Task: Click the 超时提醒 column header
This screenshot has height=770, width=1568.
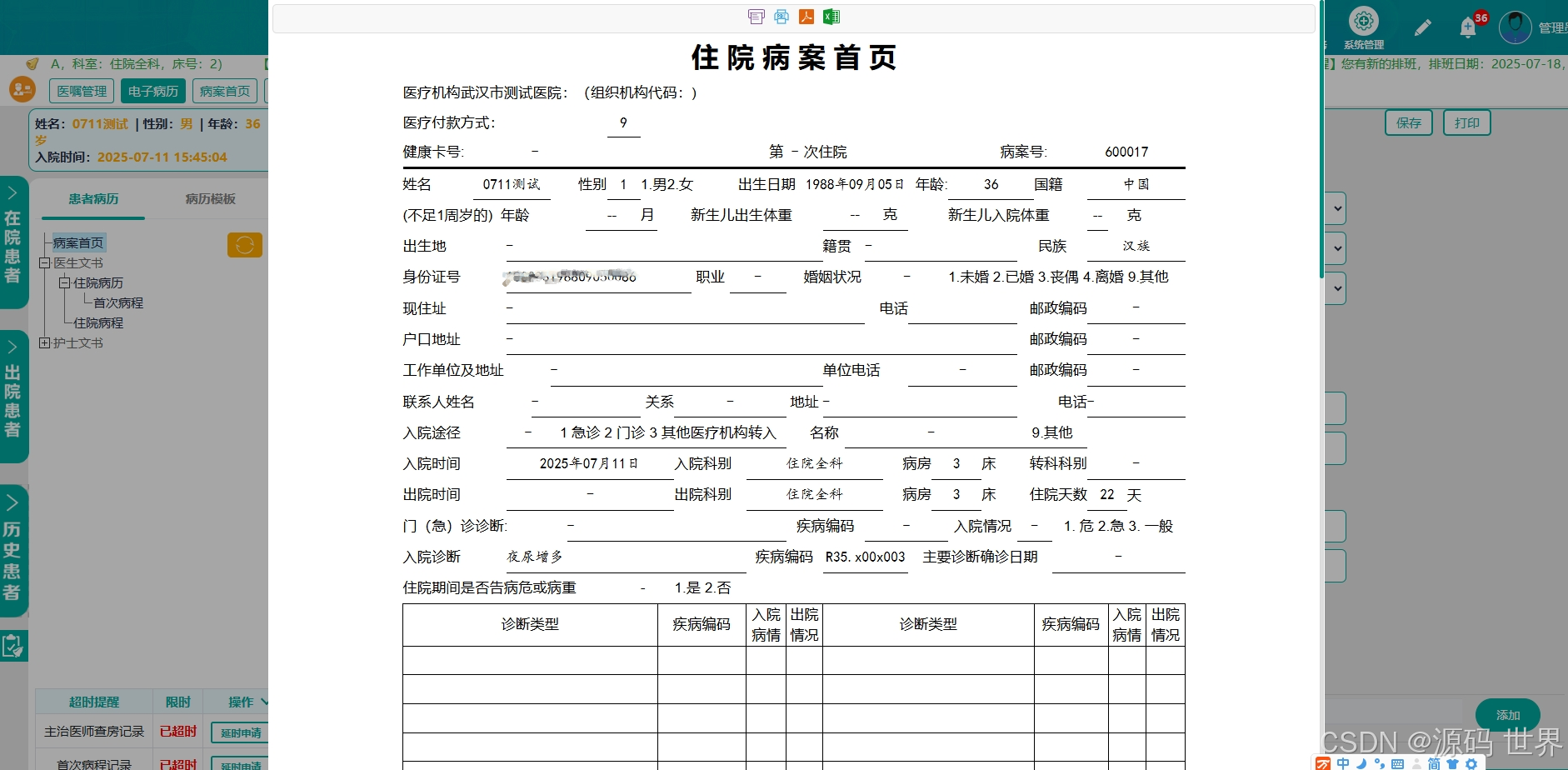Action: point(94,702)
